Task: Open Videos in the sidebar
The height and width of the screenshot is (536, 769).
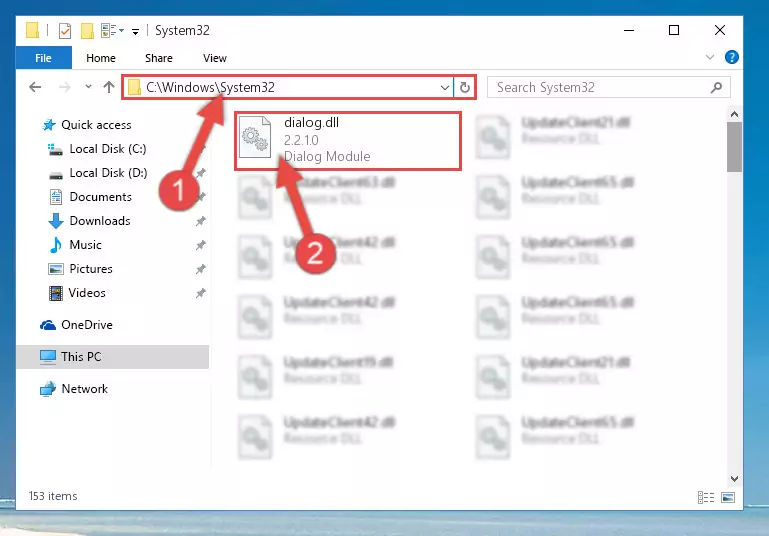Action: 87,293
